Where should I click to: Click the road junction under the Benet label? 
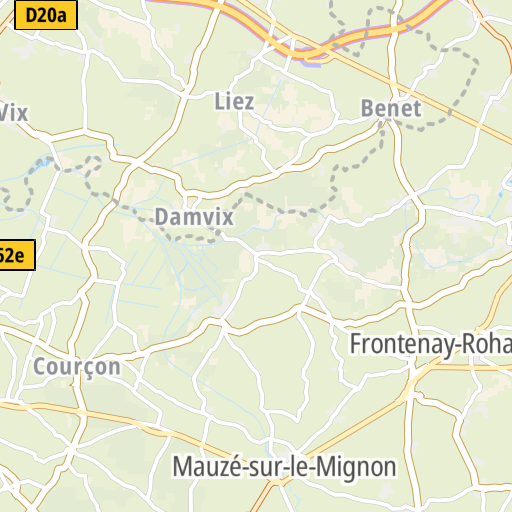[x=388, y=121]
